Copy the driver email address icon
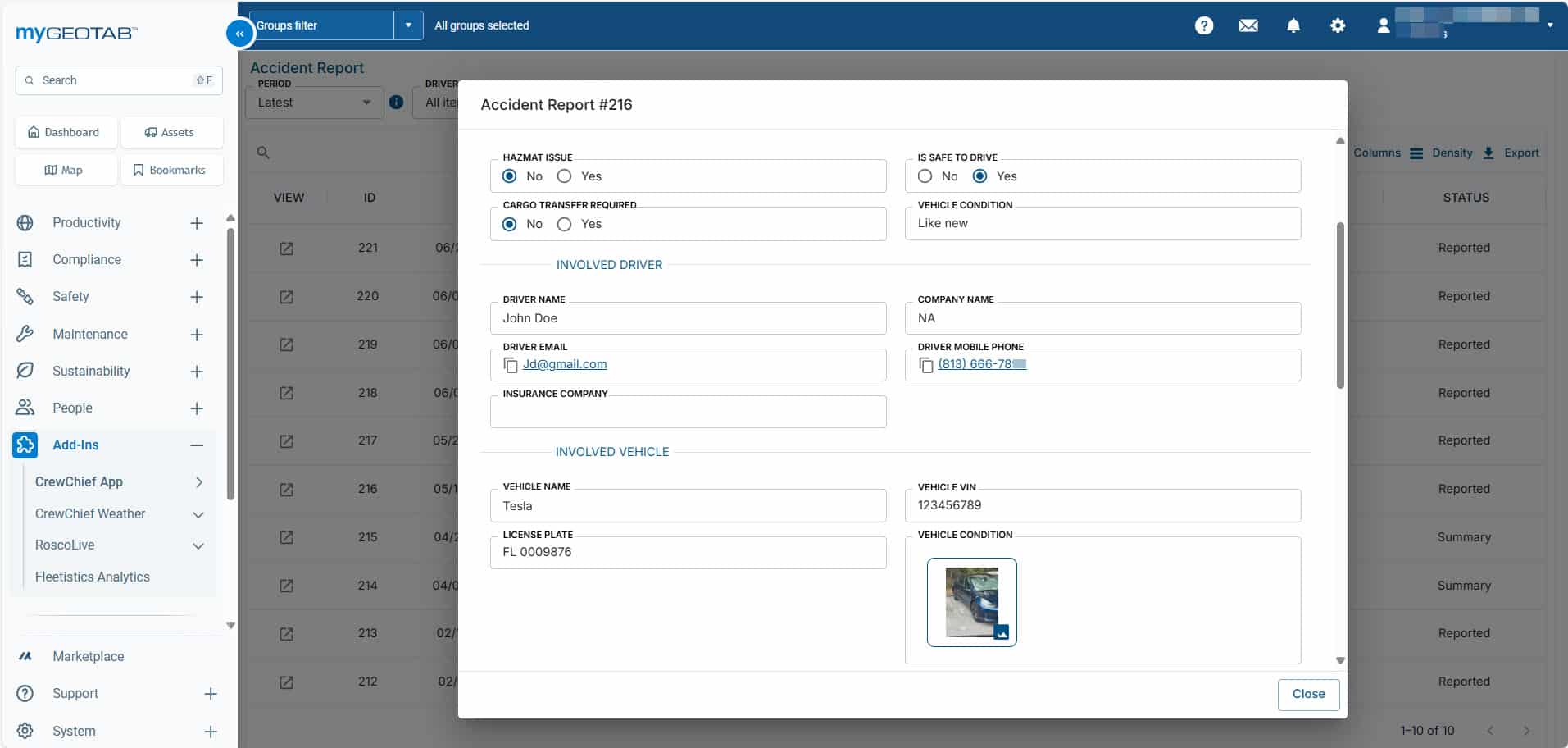Screen dimensions: 1568x748 click(x=510, y=365)
